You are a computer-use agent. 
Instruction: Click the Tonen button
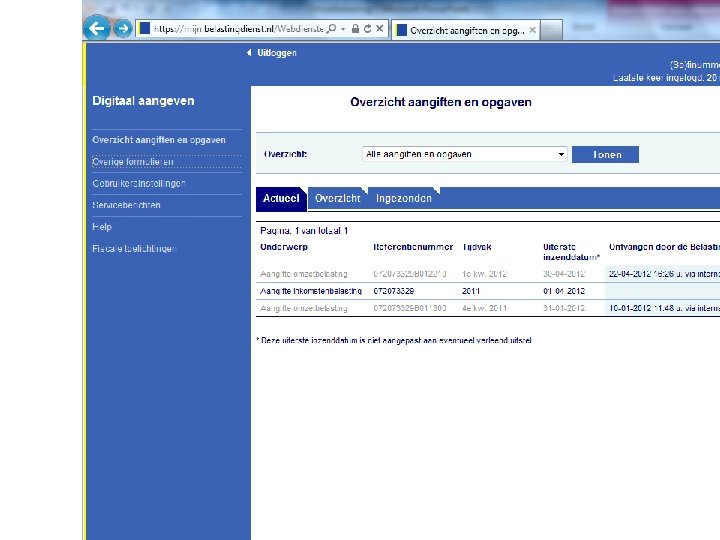pyautogui.click(x=605, y=155)
